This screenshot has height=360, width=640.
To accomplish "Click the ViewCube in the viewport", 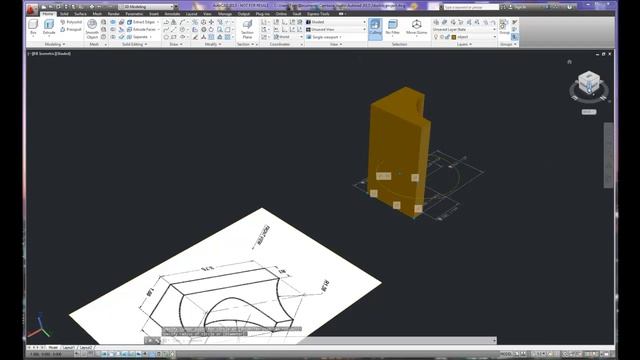I will pyautogui.click(x=589, y=83).
